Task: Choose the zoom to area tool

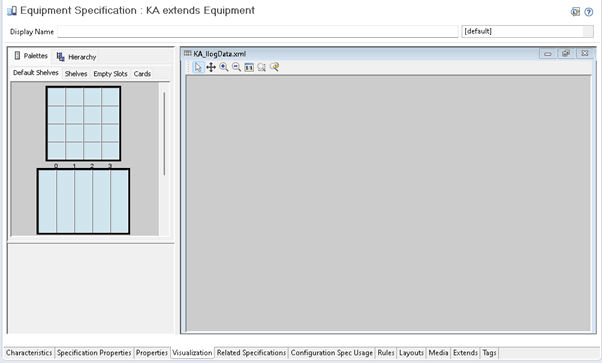Action: click(x=261, y=67)
